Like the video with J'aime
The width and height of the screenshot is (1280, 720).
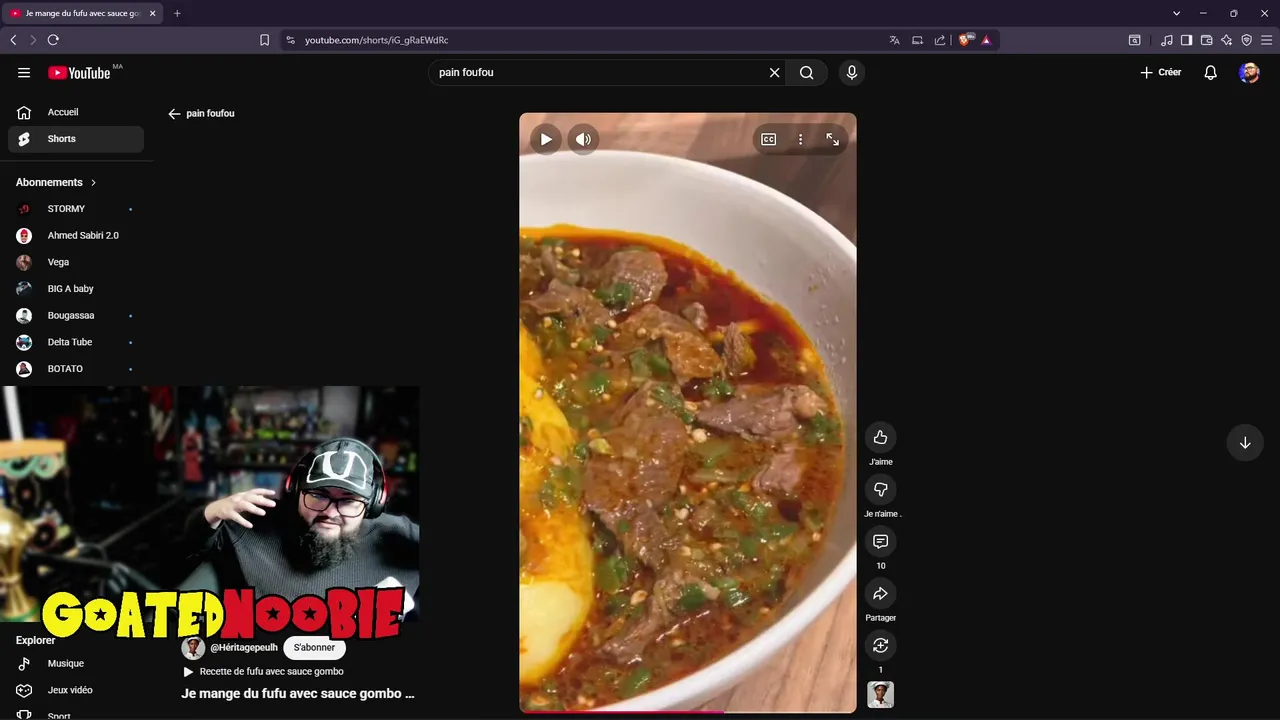pyautogui.click(x=880, y=437)
